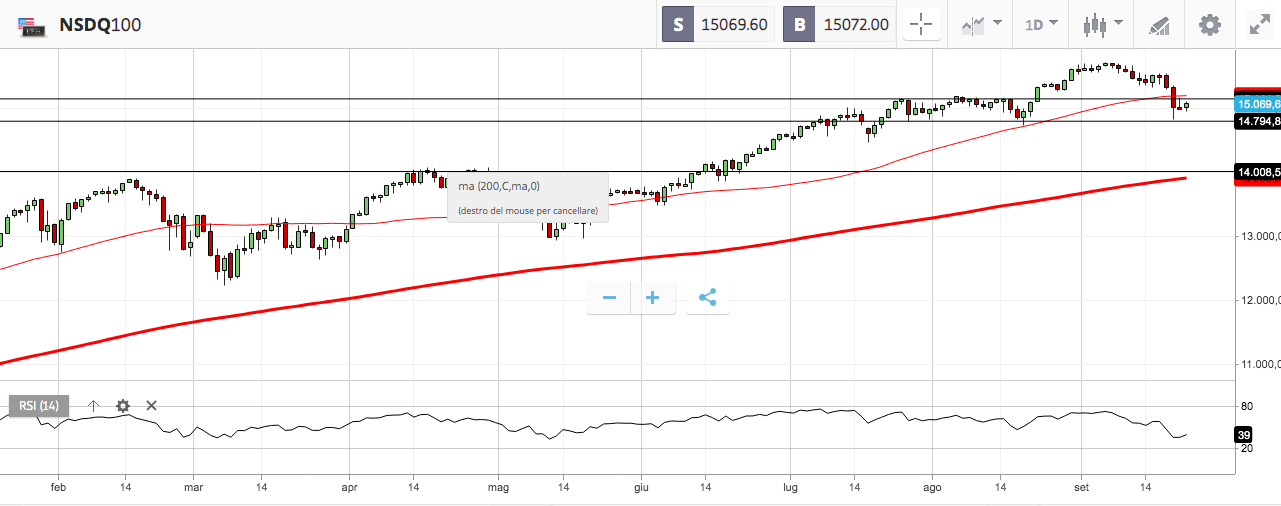
Task: Remove the RSI indicator panel
Action: tap(152, 406)
